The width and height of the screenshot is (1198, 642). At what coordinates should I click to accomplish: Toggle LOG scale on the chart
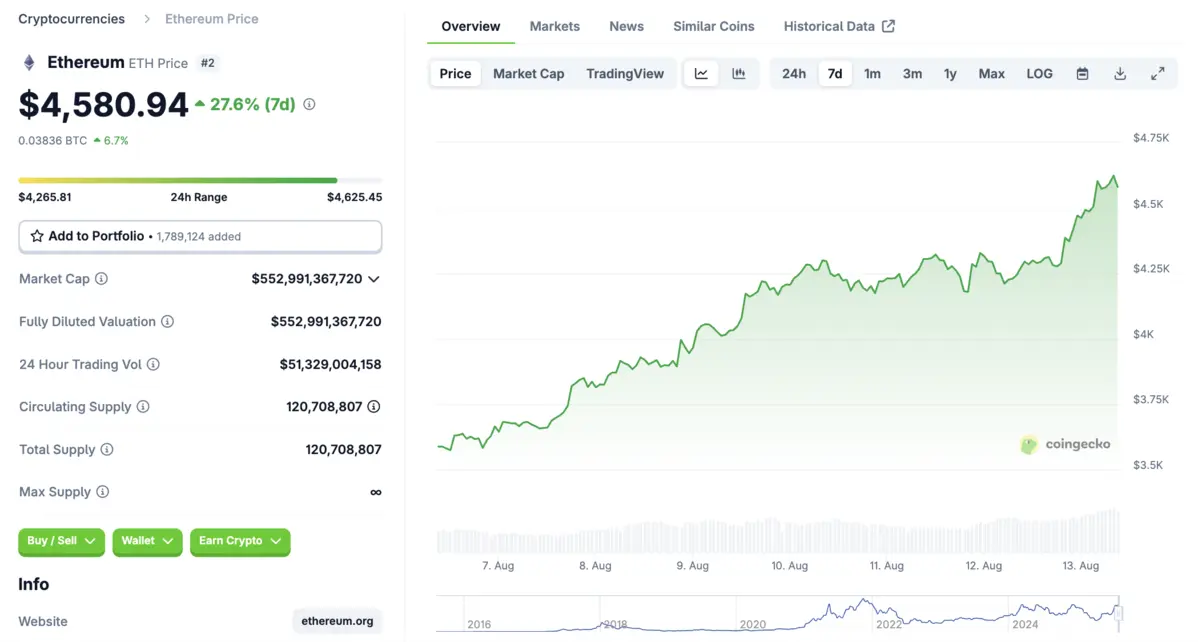pos(1039,73)
